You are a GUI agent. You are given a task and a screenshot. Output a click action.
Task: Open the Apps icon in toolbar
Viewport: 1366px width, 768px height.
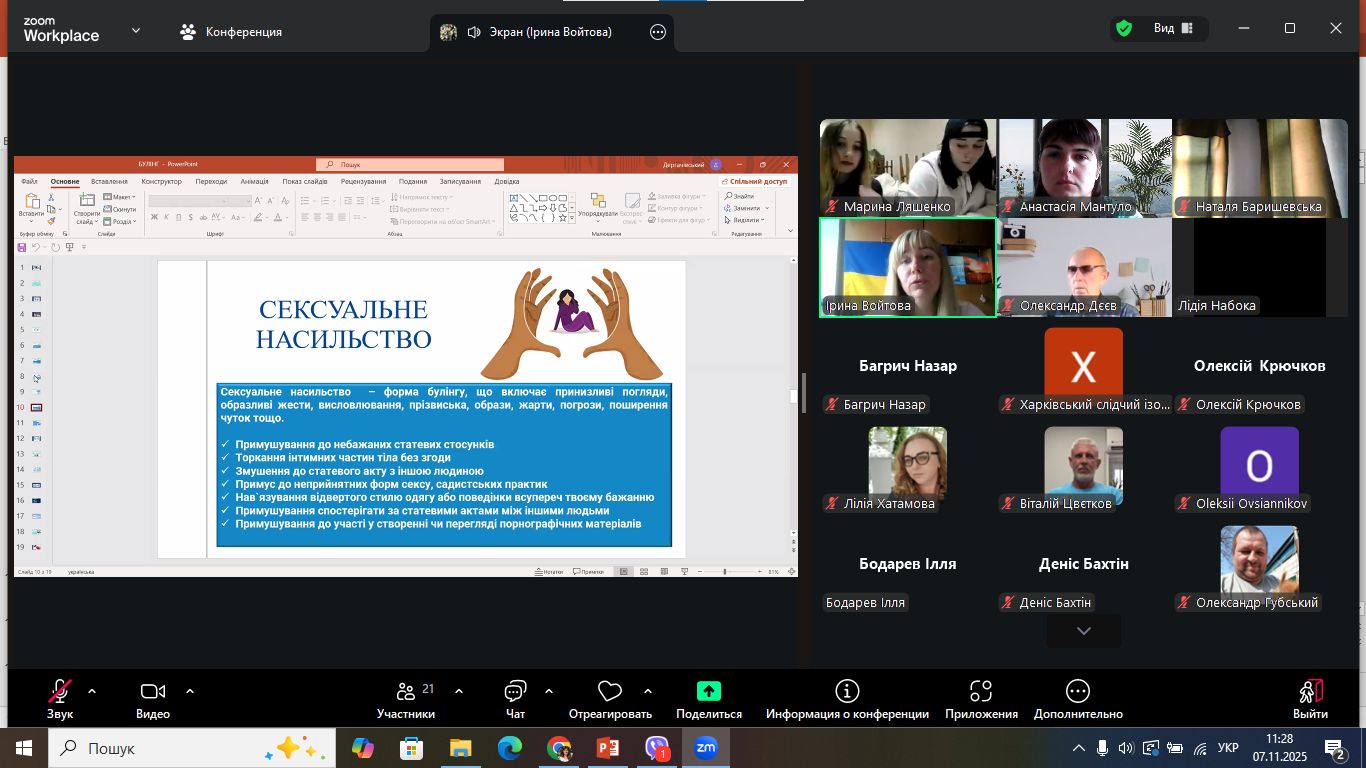[x=981, y=691]
